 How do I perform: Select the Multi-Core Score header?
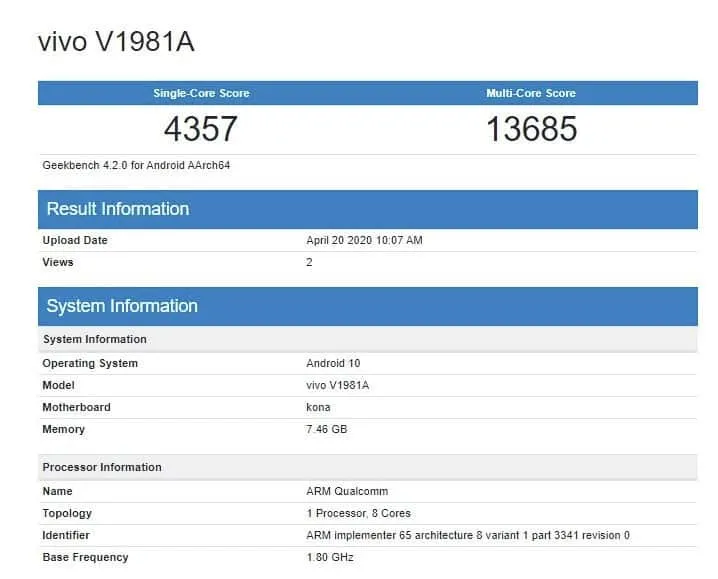click(531, 93)
